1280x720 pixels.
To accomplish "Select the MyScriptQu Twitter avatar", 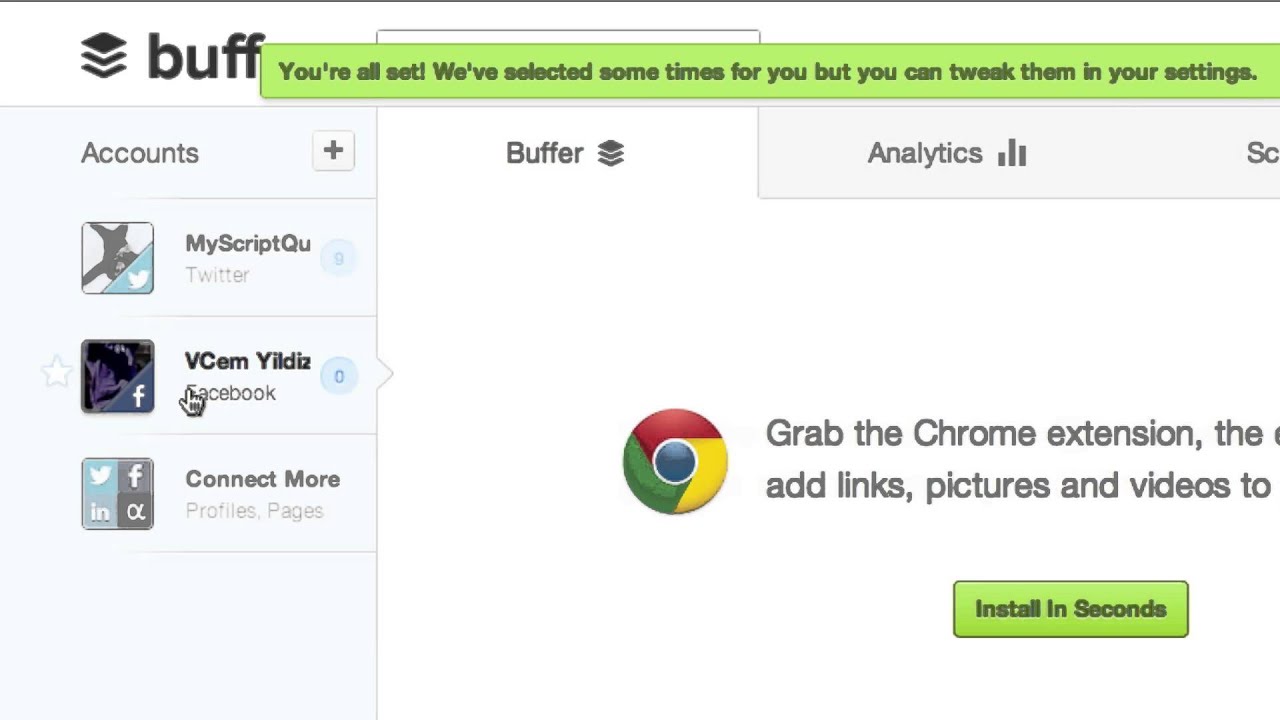I will tap(118, 258).
